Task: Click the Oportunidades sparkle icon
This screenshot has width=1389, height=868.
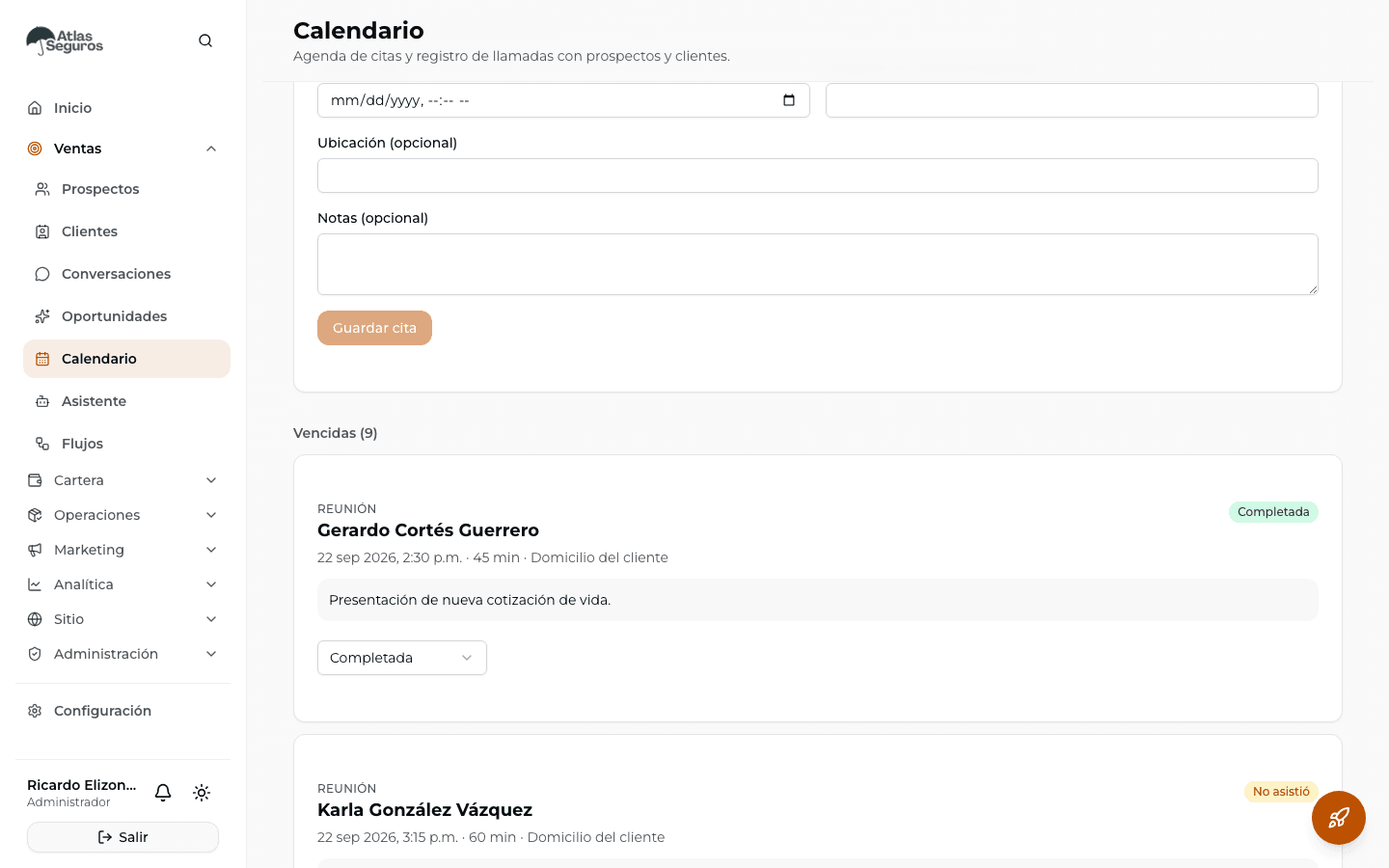Action: [42, 316]
